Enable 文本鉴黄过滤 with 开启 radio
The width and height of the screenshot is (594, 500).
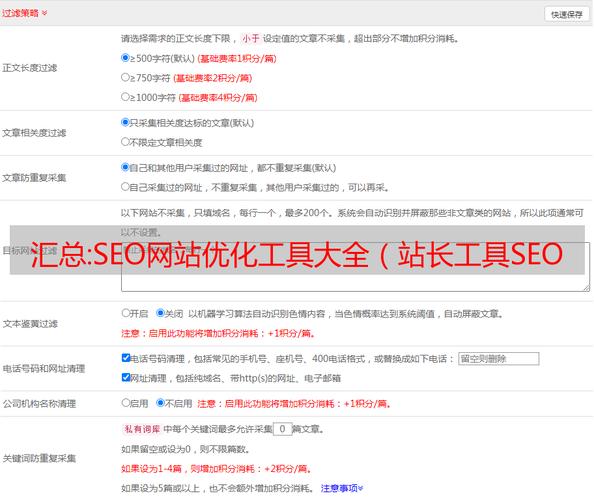click(126, 313)
